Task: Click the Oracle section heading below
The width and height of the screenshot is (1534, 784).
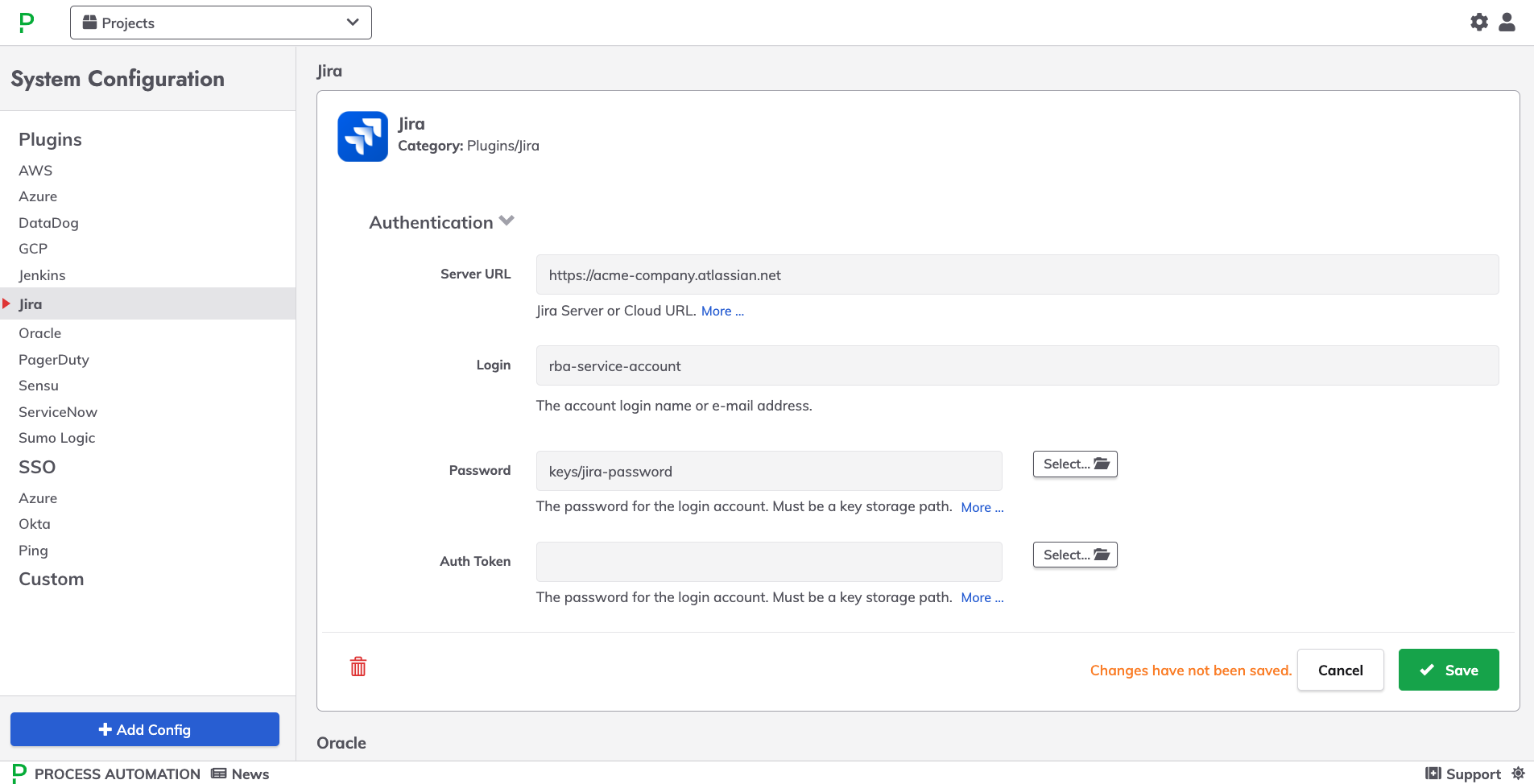Action: (x=341, y=743)
